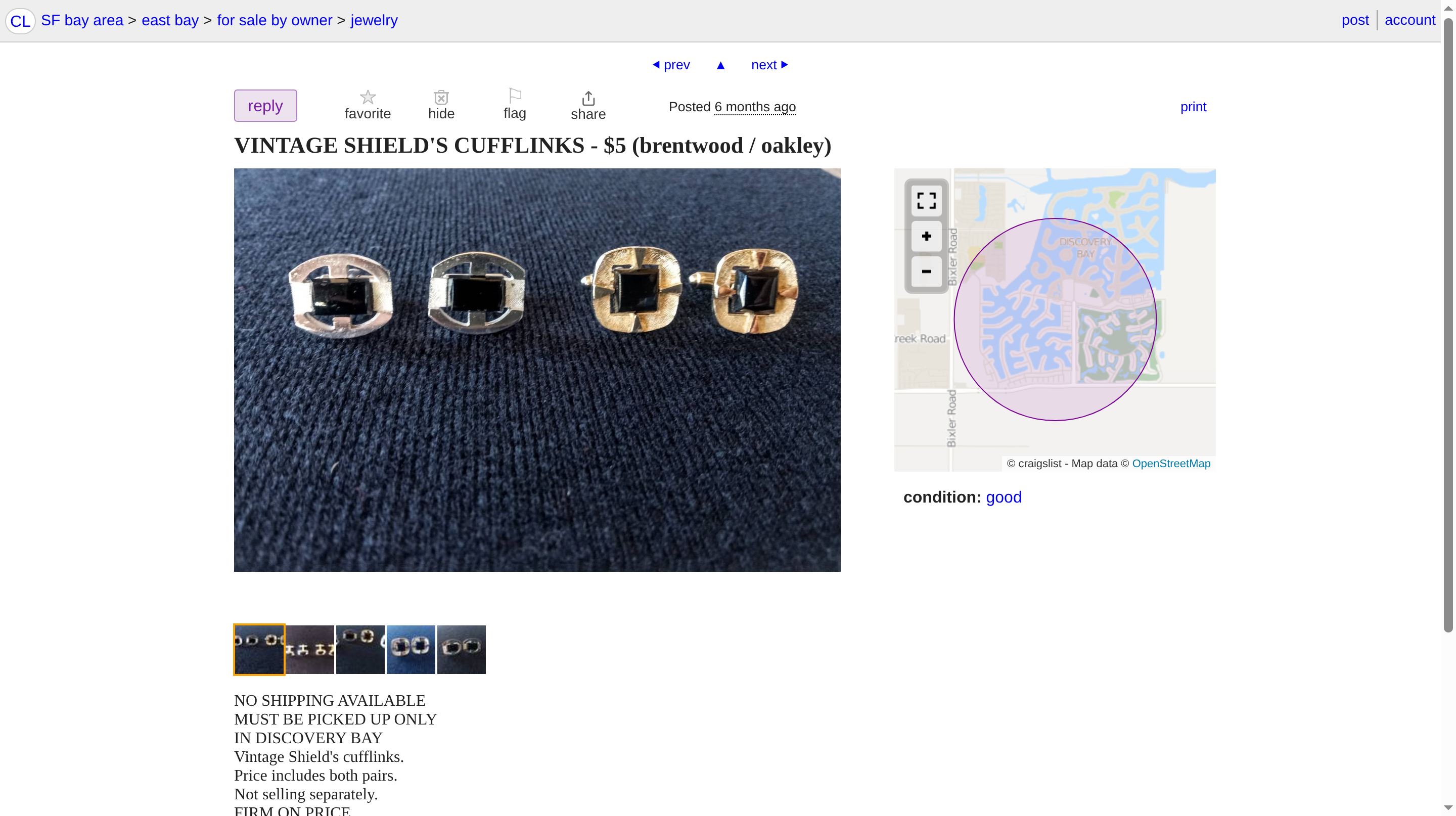Click the reply button
This screenshot has height=816, width=1456.
[265, 106]
